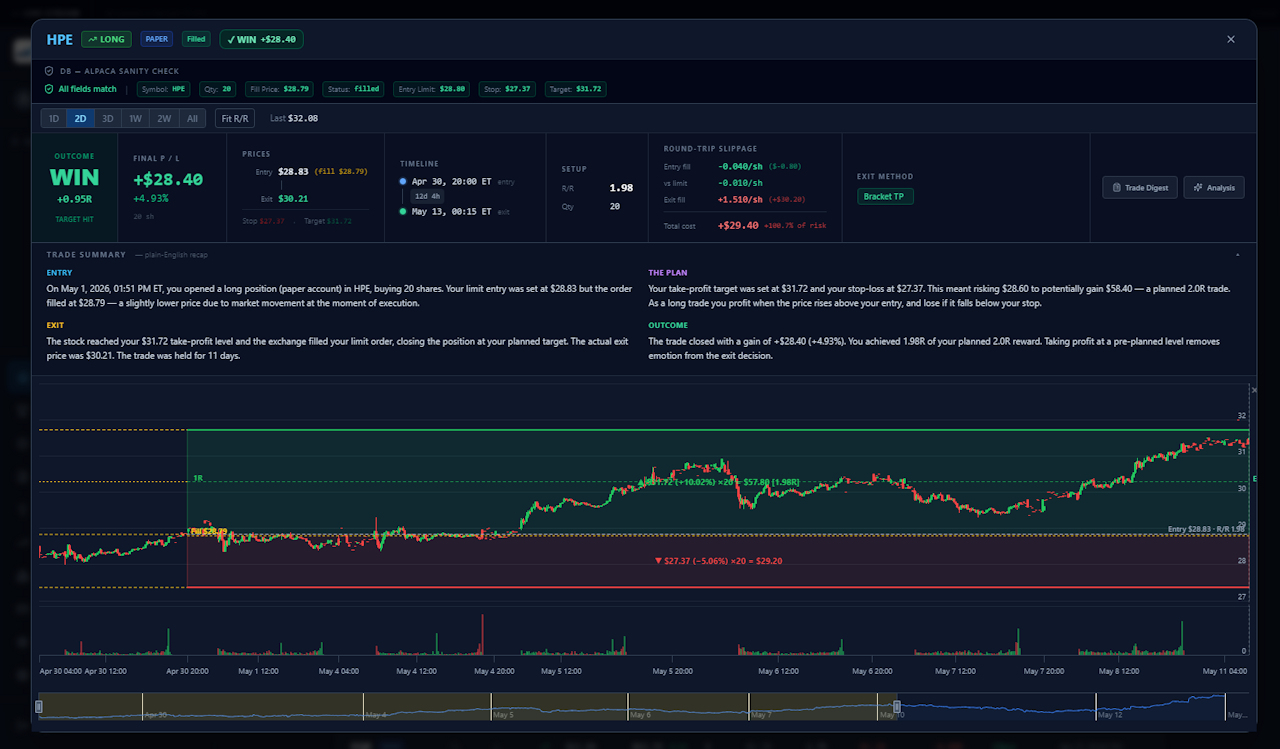Click the Bracket TP exit method tag
Screen dimensions: 1280x749
click(885, 196)
